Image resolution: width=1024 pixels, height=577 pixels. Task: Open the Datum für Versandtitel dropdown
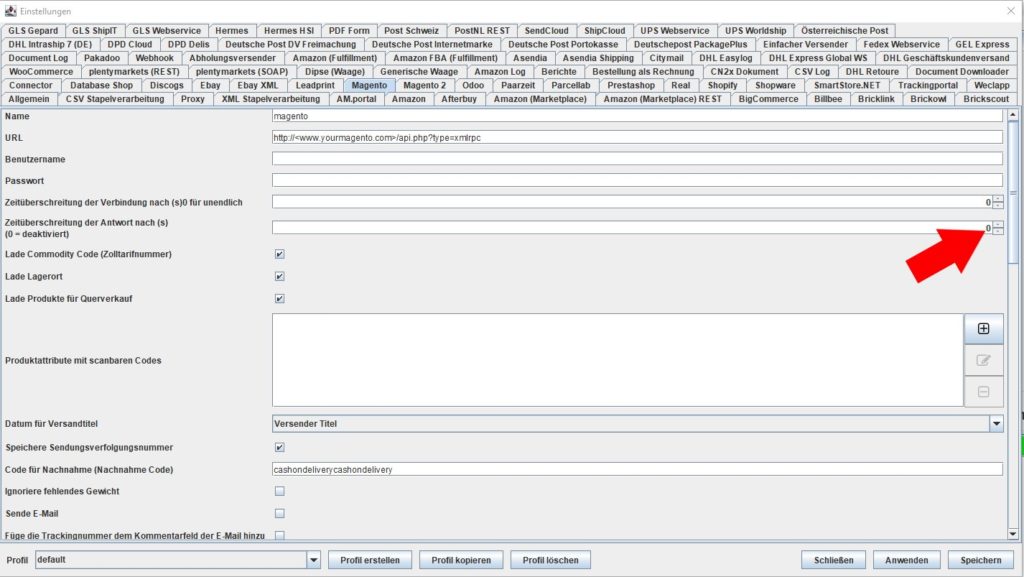997,424
